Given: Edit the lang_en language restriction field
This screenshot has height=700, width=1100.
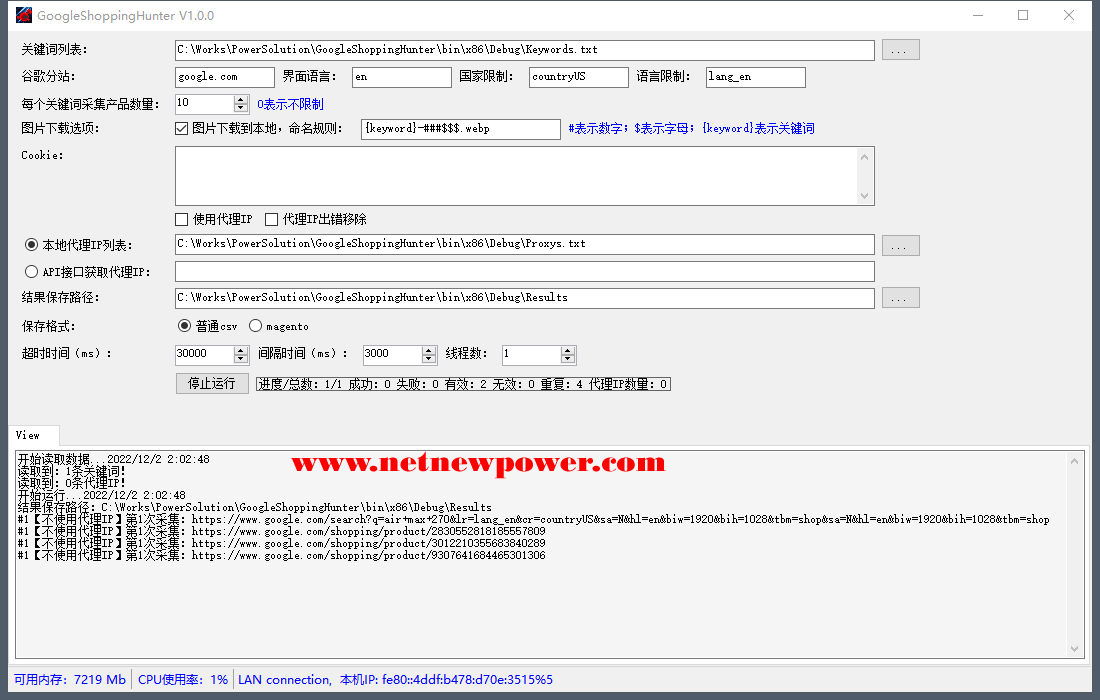Looking at the screenshot, I should tap(756, 77).
